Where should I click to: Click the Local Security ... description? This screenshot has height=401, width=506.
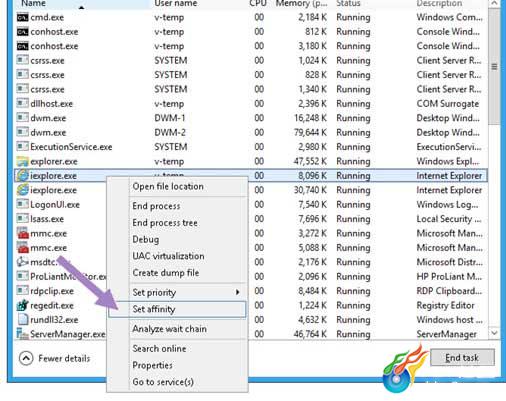tap(449, 219)
